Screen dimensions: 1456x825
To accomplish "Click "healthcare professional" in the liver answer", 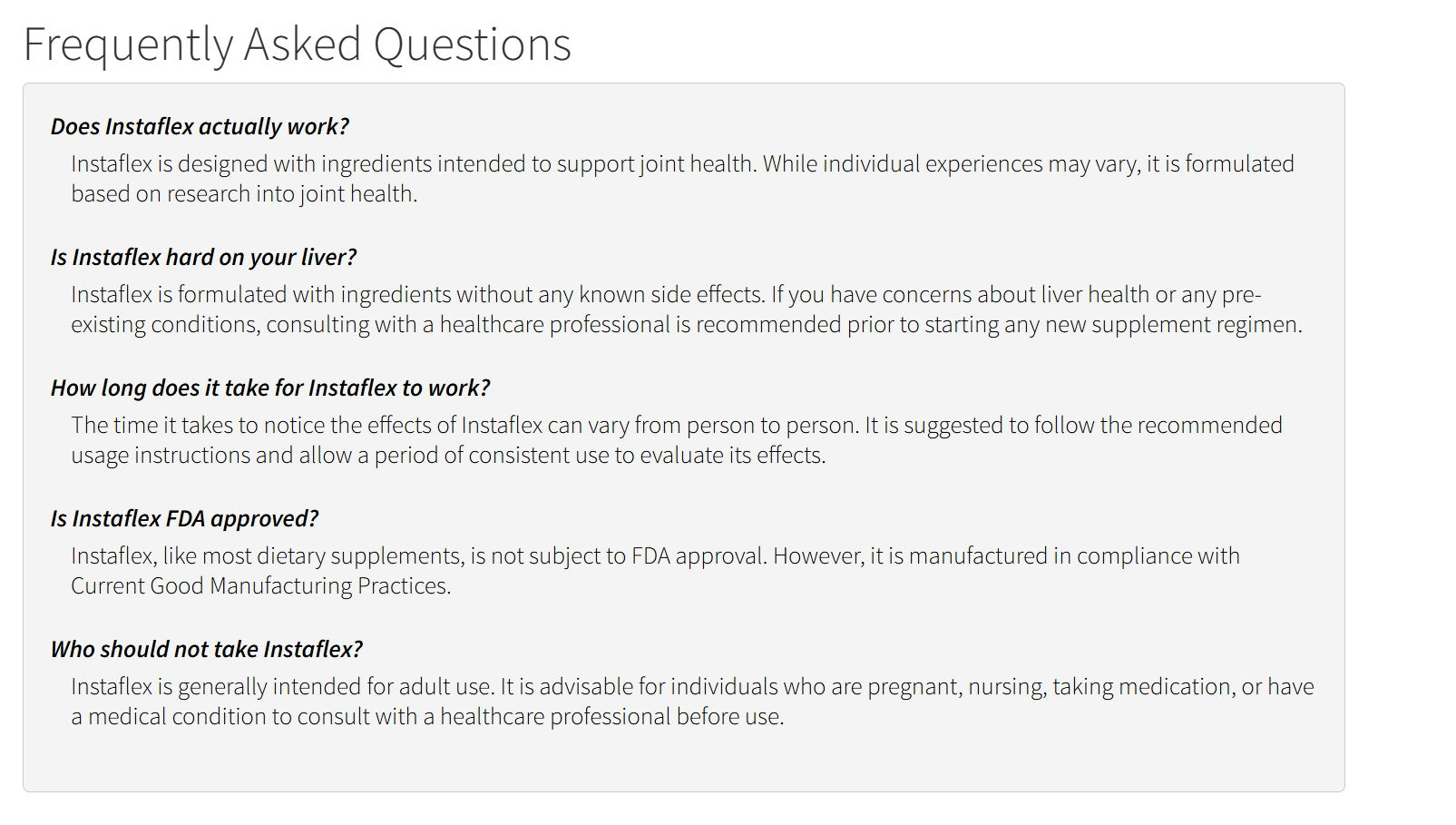I will (x=555, y=325).
